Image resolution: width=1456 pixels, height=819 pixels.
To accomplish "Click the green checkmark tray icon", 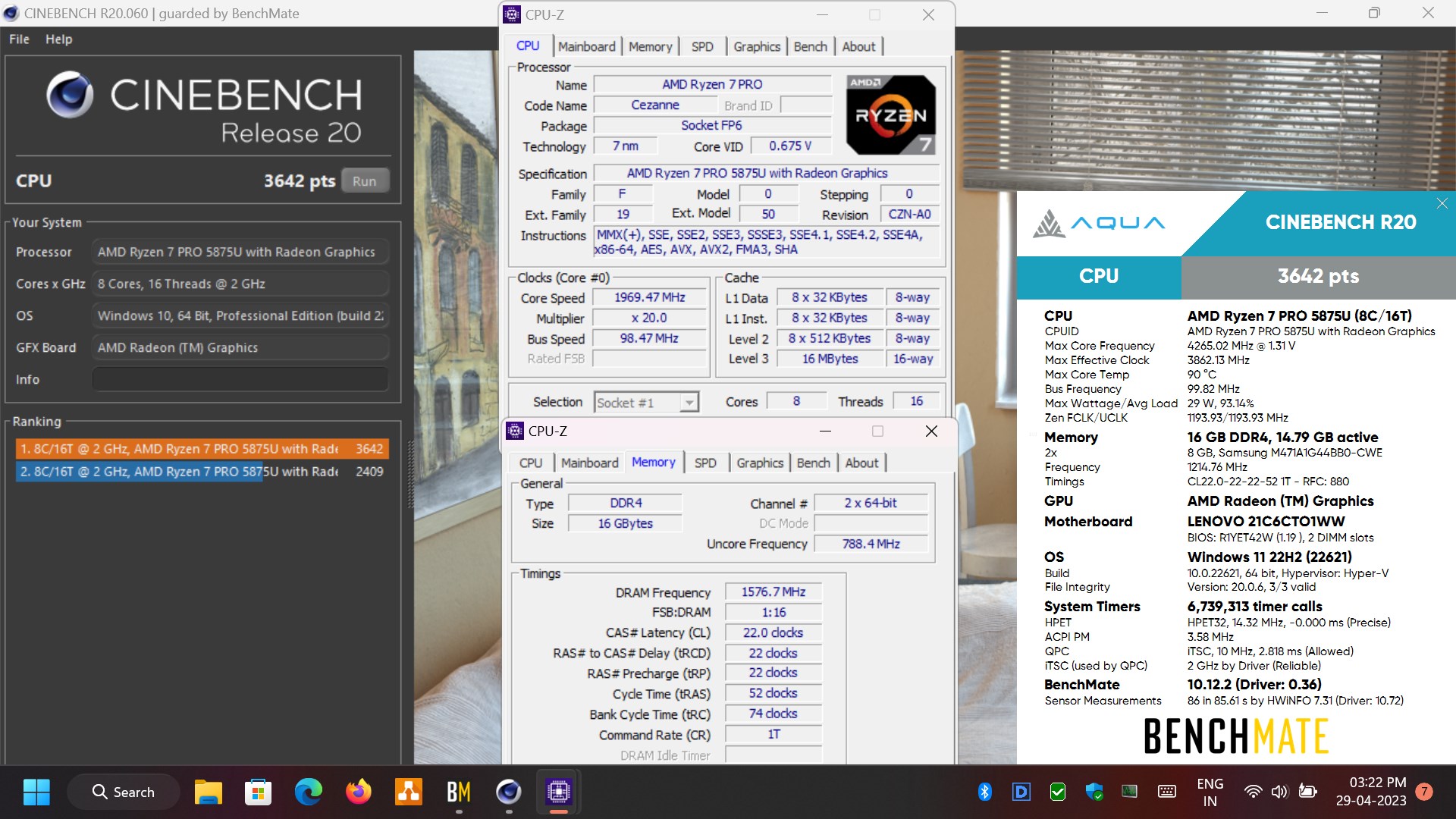I will [x=1057, y=792].
